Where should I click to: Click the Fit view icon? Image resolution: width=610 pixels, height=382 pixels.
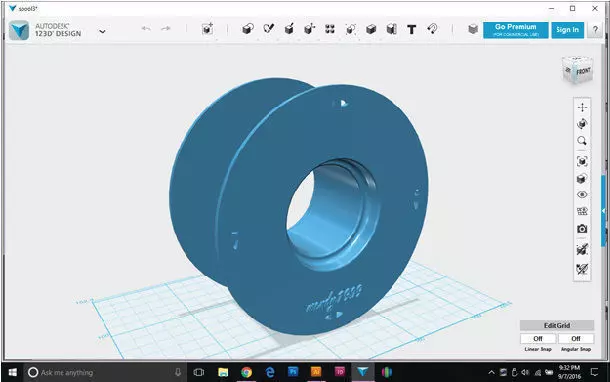(582, 161)
